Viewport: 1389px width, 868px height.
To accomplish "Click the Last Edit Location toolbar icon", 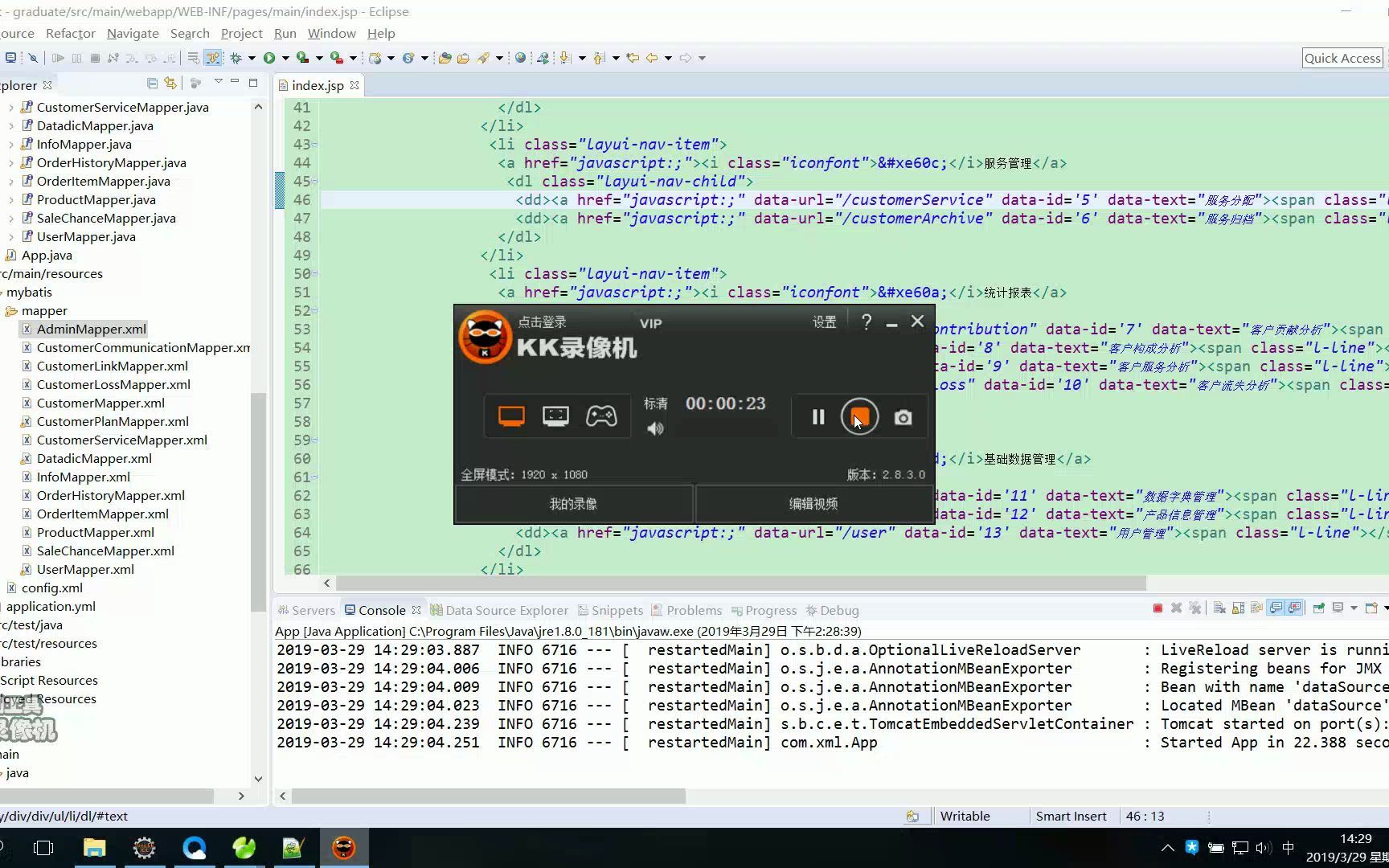I will point(633,58).
